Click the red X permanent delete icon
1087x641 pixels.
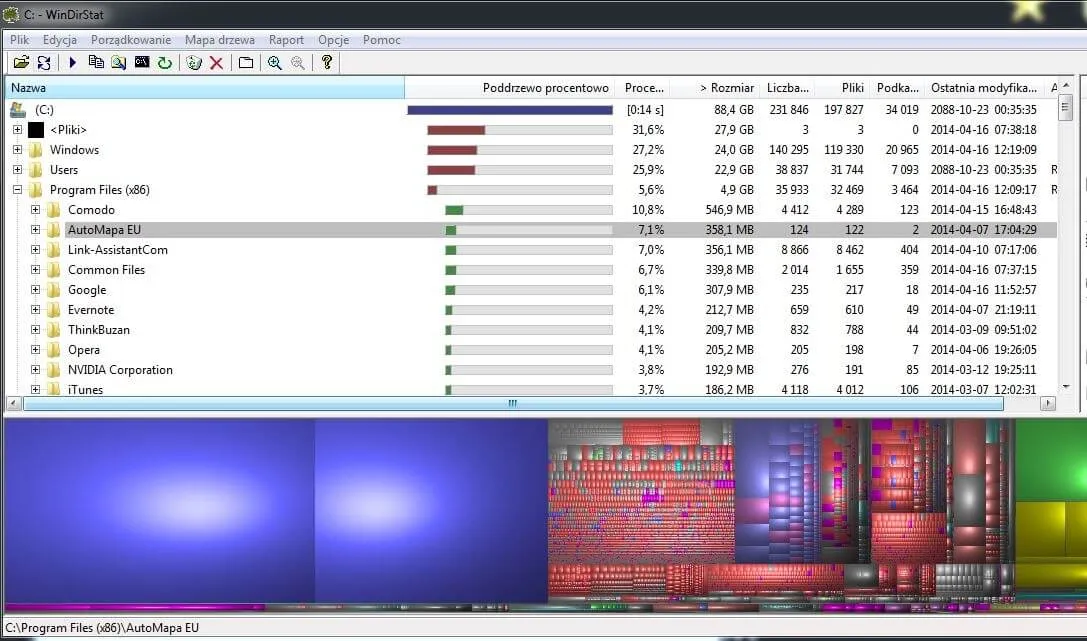[x=216, y=63]
